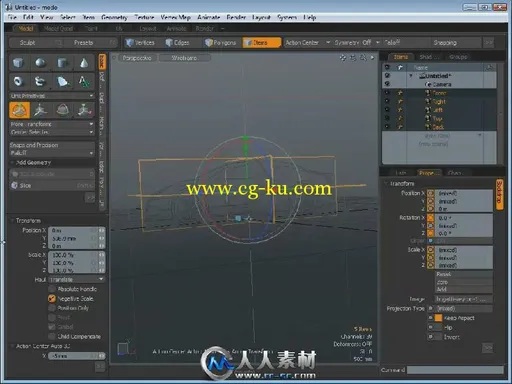Viewport: 512px width, 384px height.
Task: Toggle the Keep Aspect checkbox
Action: 438,318
